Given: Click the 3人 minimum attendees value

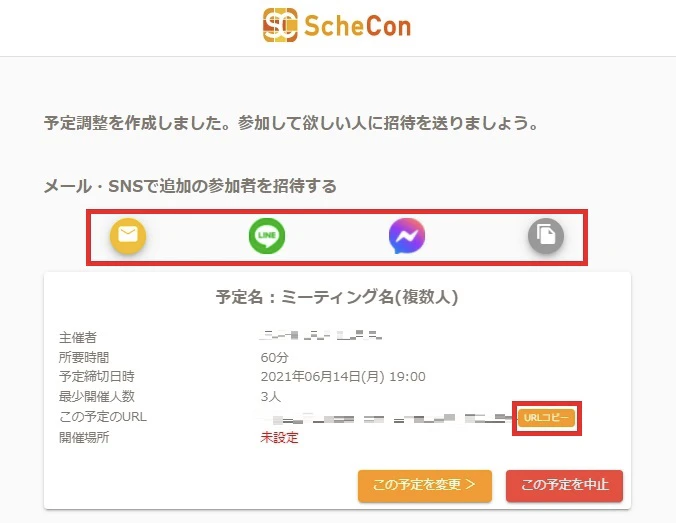Looking at the screenshot, I should [x=271, y=397].
